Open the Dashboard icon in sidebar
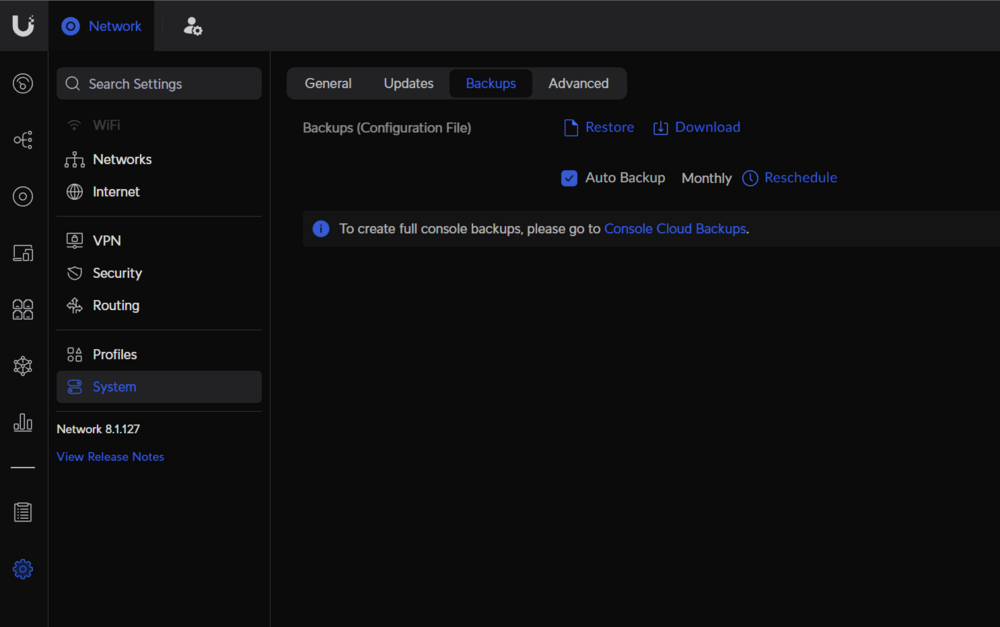Image resolution: width=1000 pixels, height=627 pixels. point(23,84)
